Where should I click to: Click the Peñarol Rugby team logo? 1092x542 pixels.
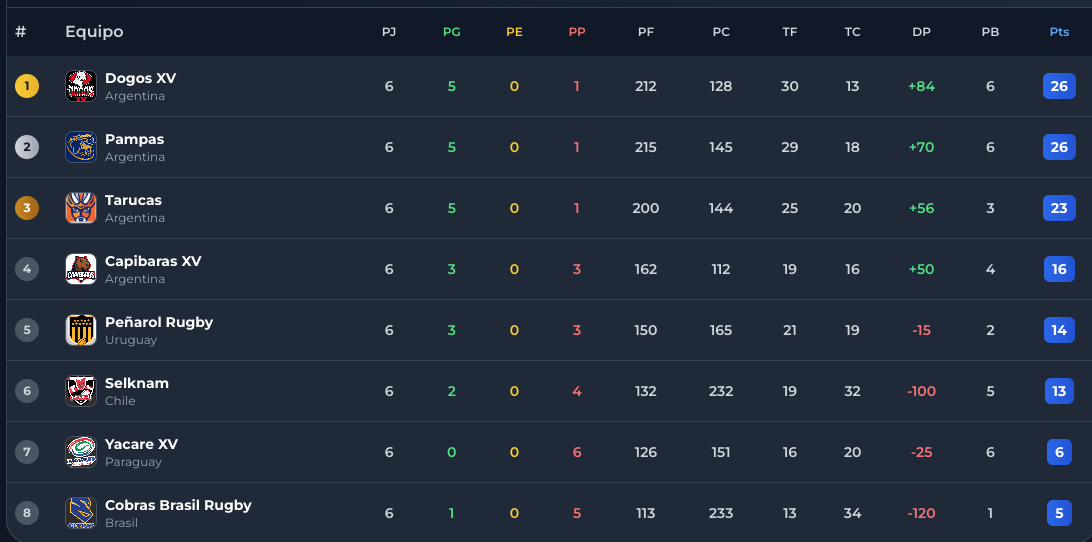tap(81, 330)
